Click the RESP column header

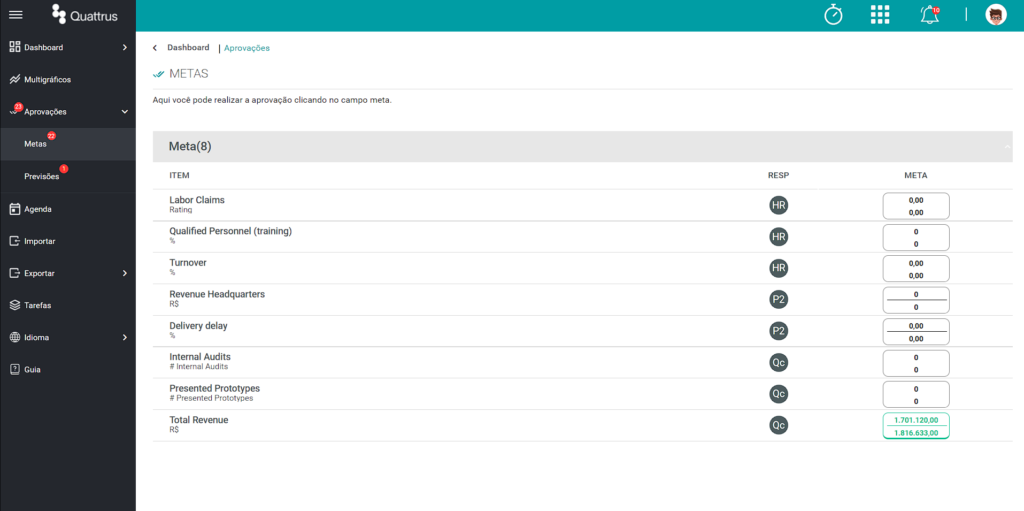click(x=778, y=176)
